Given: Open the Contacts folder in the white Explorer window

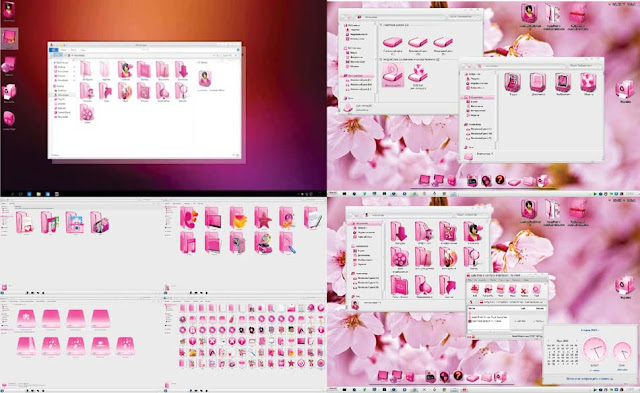Looking at the screenshot, I should pos(125,69).
